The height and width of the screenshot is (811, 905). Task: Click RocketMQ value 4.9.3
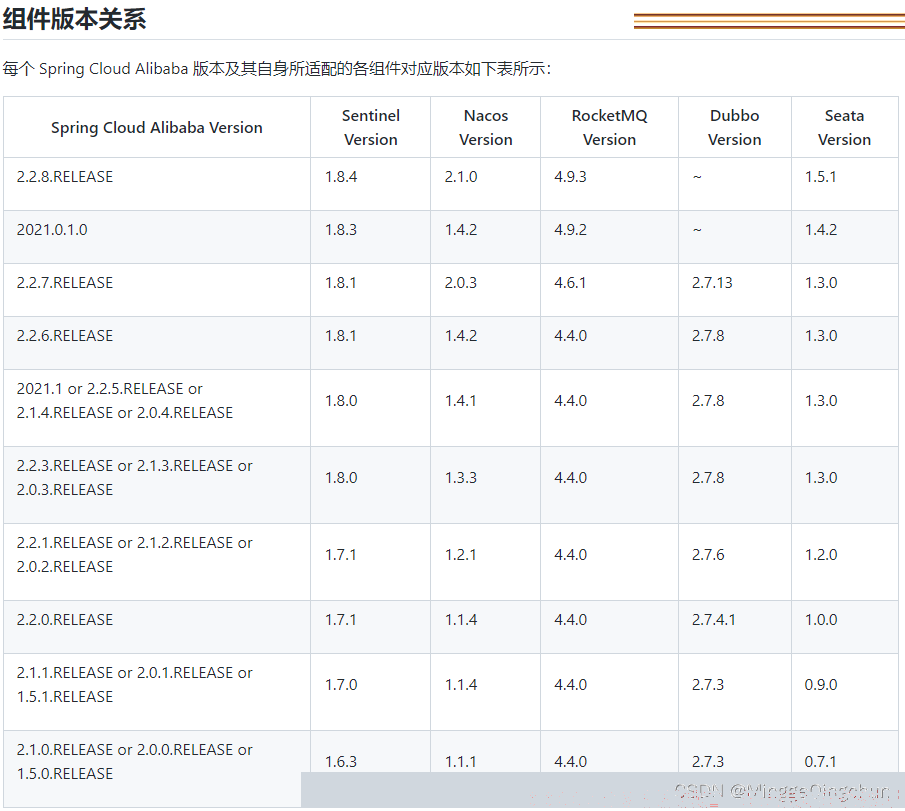(570, 177)
